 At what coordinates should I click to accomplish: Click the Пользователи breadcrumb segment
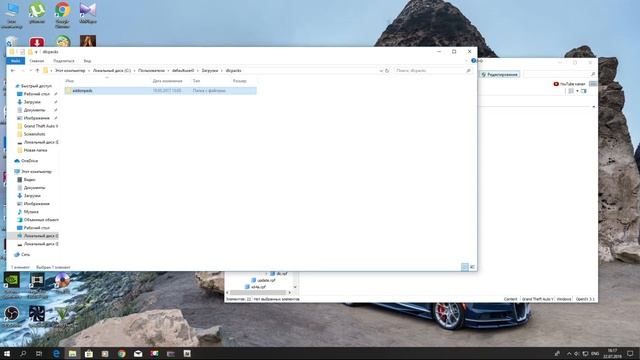151,71
